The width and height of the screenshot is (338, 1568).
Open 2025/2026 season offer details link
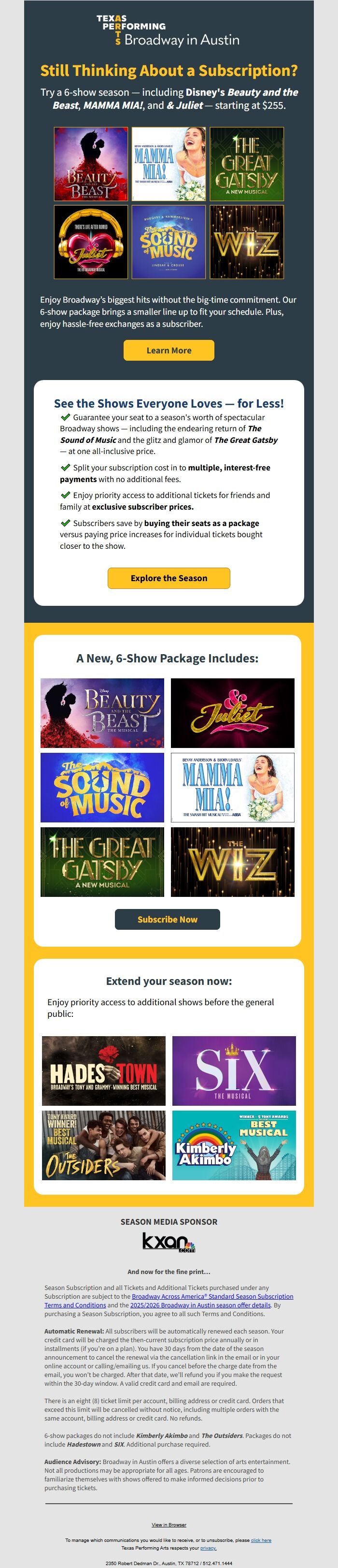tap(200, 1305)
